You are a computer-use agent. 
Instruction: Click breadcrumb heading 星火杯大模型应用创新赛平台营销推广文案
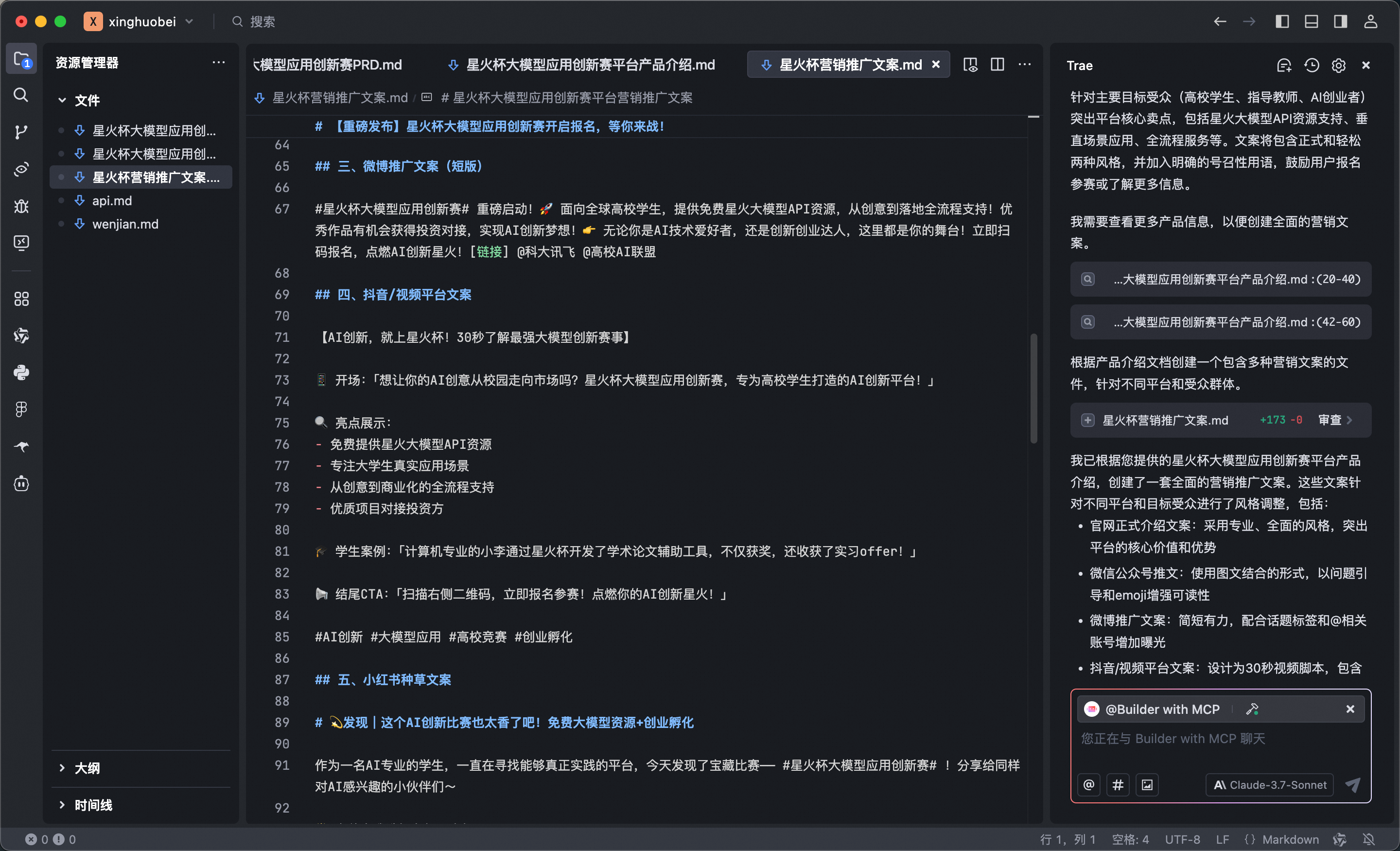click(566, 98)
